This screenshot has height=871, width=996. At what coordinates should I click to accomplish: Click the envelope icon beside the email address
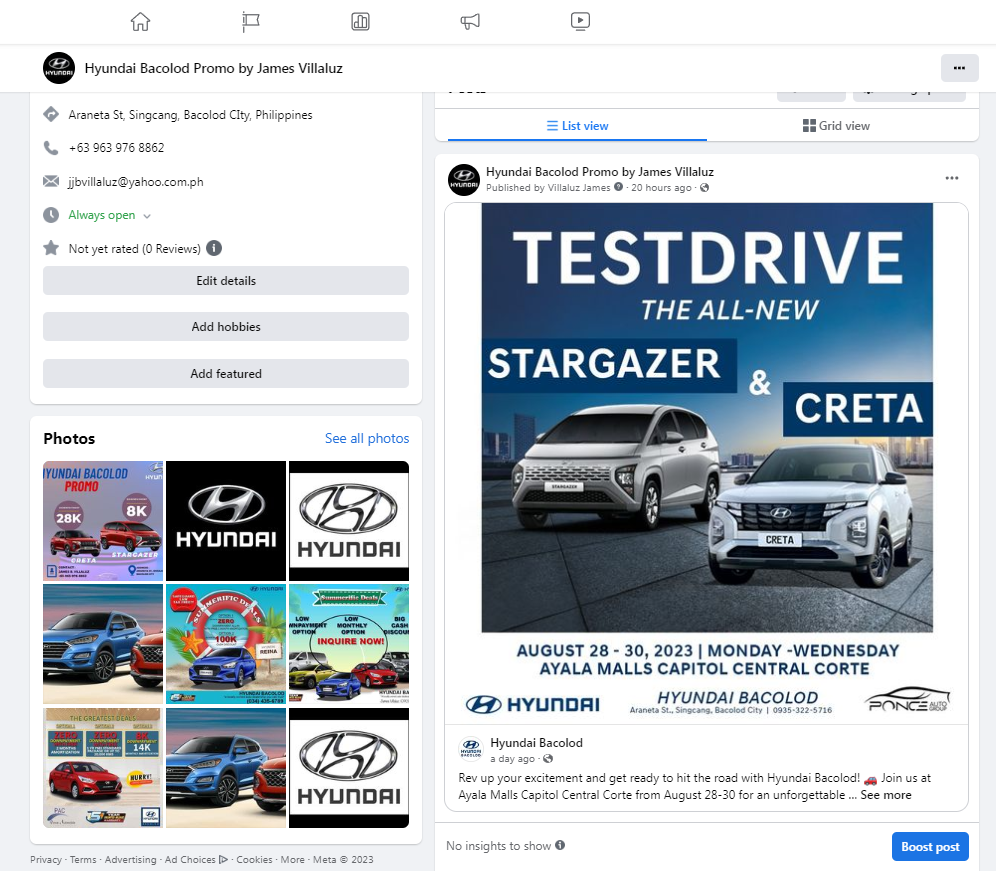coord(51,182)
